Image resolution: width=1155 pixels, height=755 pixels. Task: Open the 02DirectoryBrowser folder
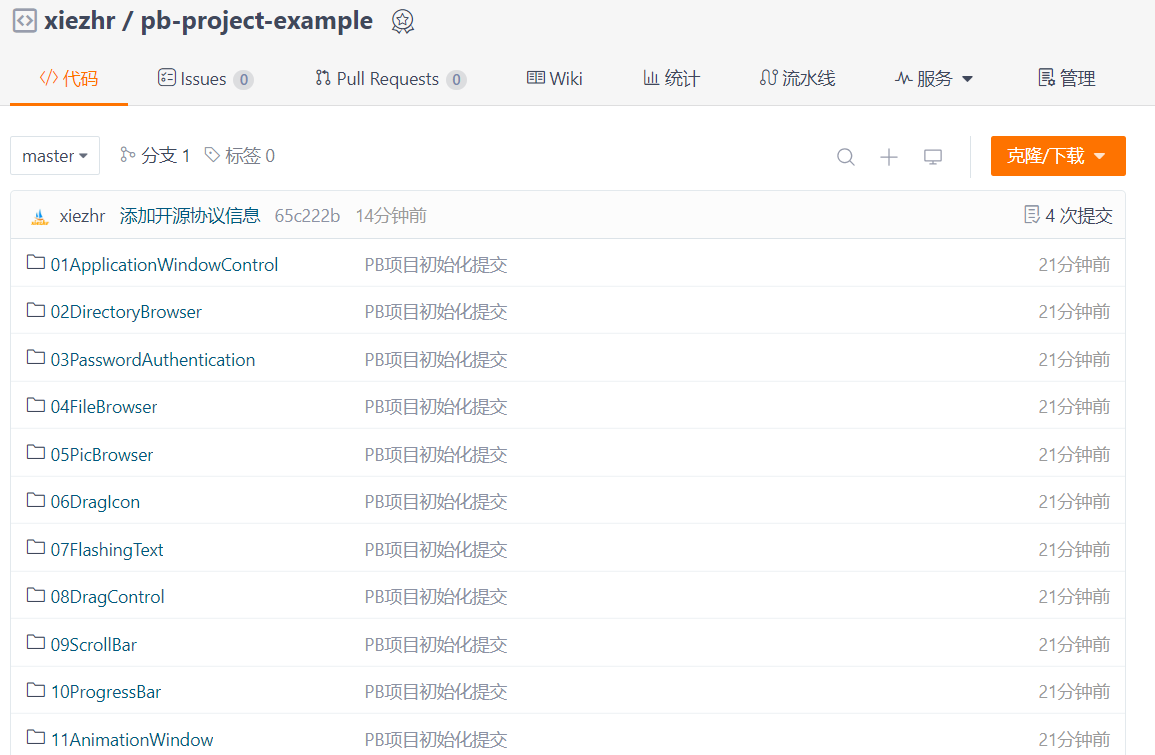click(x=126, y=312)
